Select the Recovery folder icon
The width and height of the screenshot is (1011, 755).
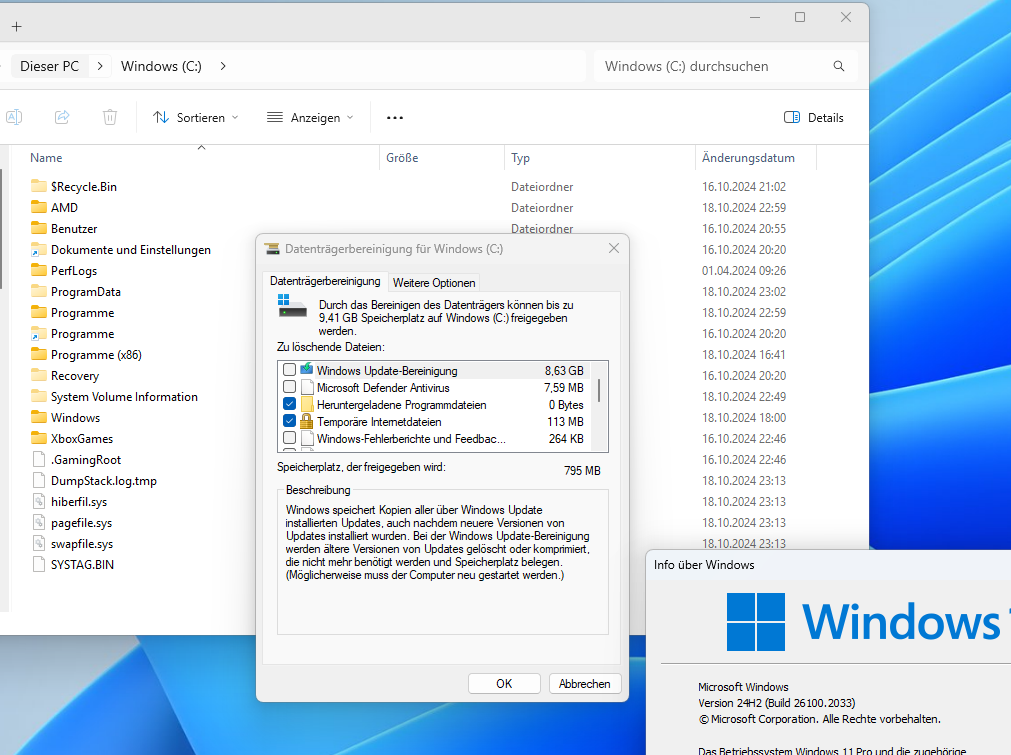click(39, 375)
